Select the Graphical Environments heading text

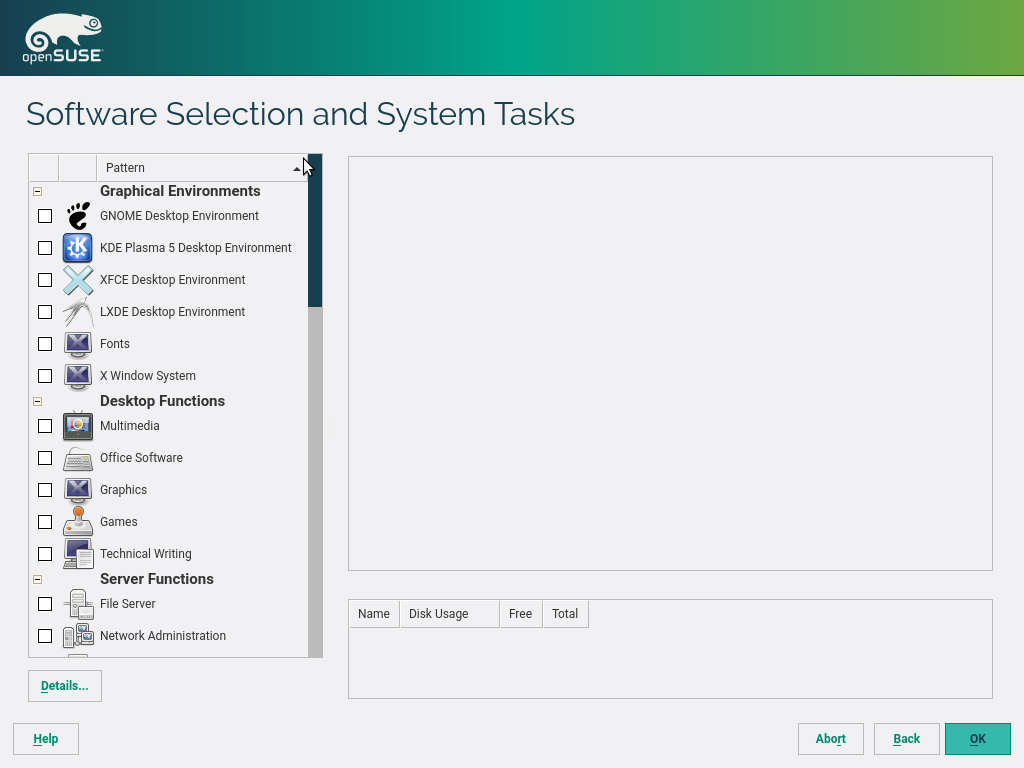tap(180, 191)
